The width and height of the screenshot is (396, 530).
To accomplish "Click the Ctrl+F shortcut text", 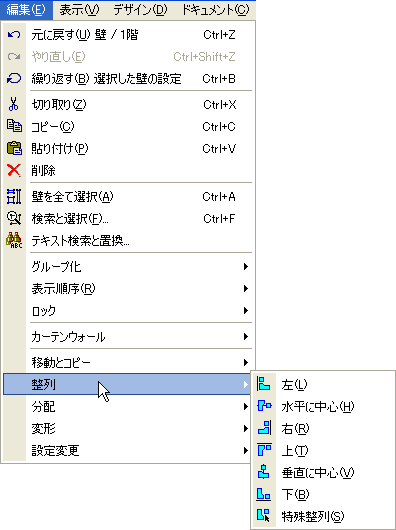I will tap(219, 218).
